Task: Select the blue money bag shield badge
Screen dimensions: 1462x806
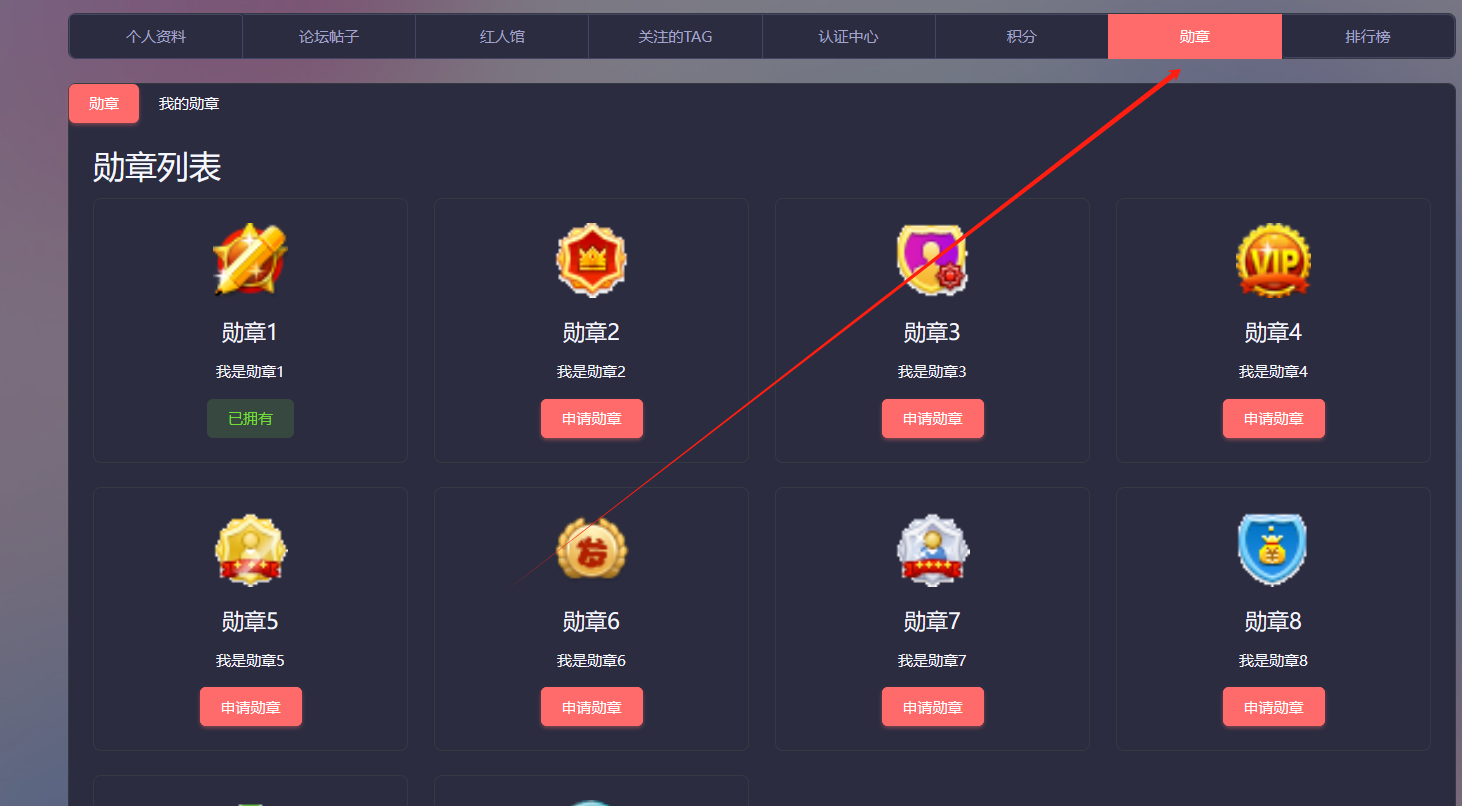Action: coord(1273,549)
